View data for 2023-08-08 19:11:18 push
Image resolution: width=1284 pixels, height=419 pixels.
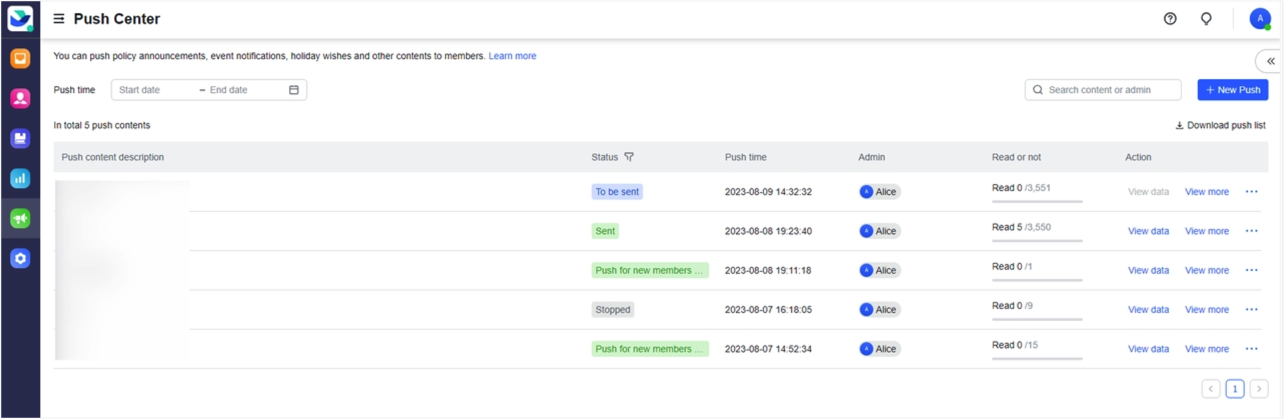[1148, 270]
